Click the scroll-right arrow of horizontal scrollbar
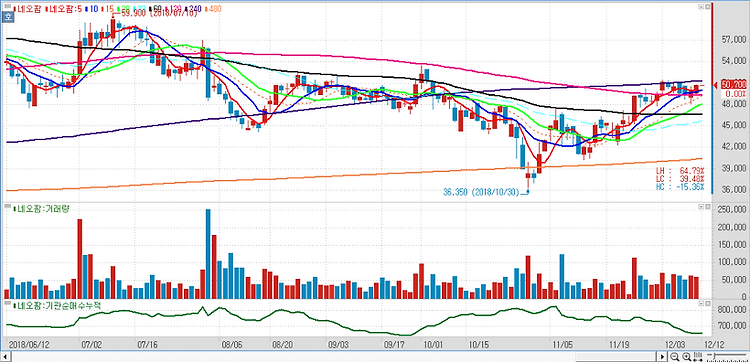Viewport: 750px width, 362px height. coord(662,357)
